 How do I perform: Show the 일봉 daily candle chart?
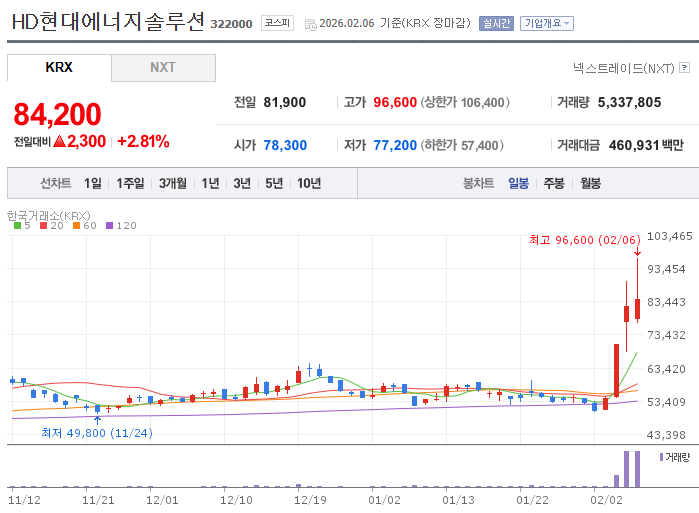518,183
